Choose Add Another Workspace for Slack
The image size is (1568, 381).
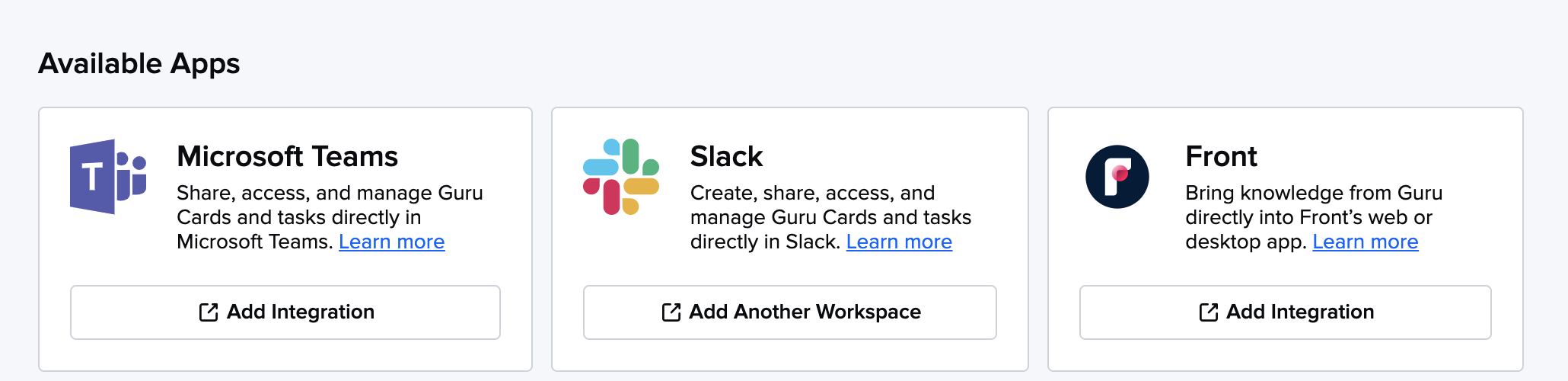click(790, 312)
